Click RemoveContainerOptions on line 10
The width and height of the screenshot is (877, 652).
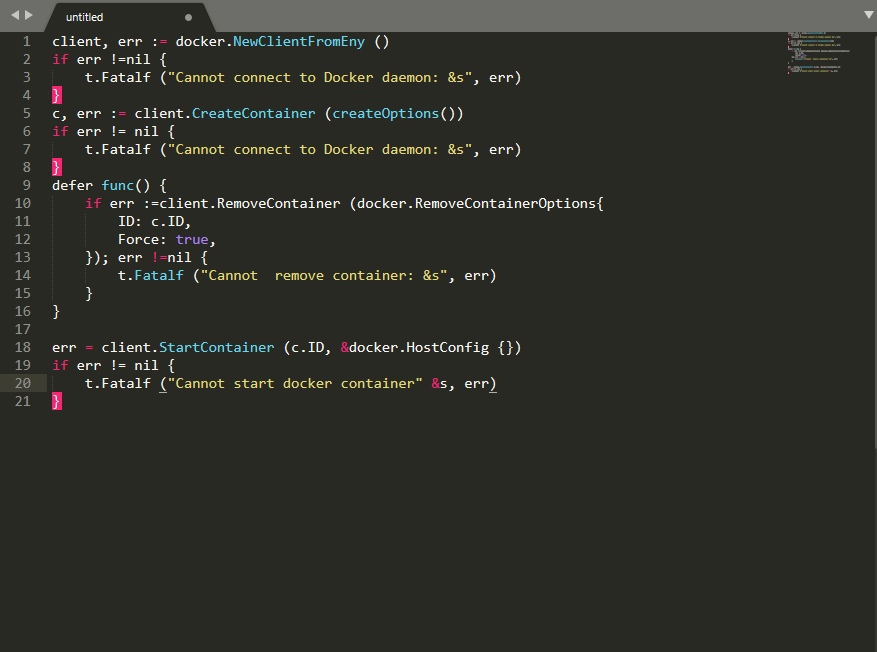[x=505, y=204]
